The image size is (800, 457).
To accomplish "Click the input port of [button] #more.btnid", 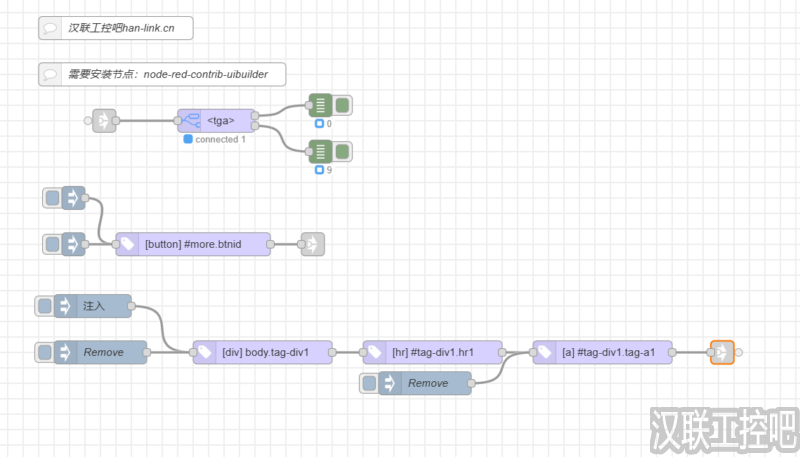I will 116,244.
